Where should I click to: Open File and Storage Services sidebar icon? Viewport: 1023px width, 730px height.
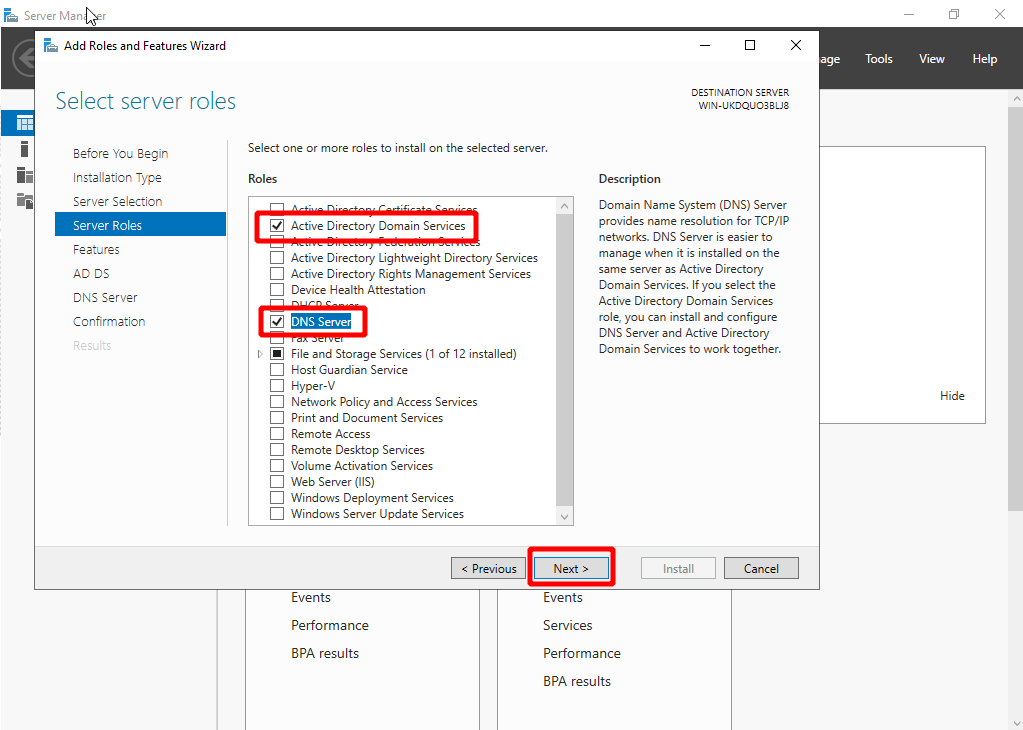tap(25, 201)
